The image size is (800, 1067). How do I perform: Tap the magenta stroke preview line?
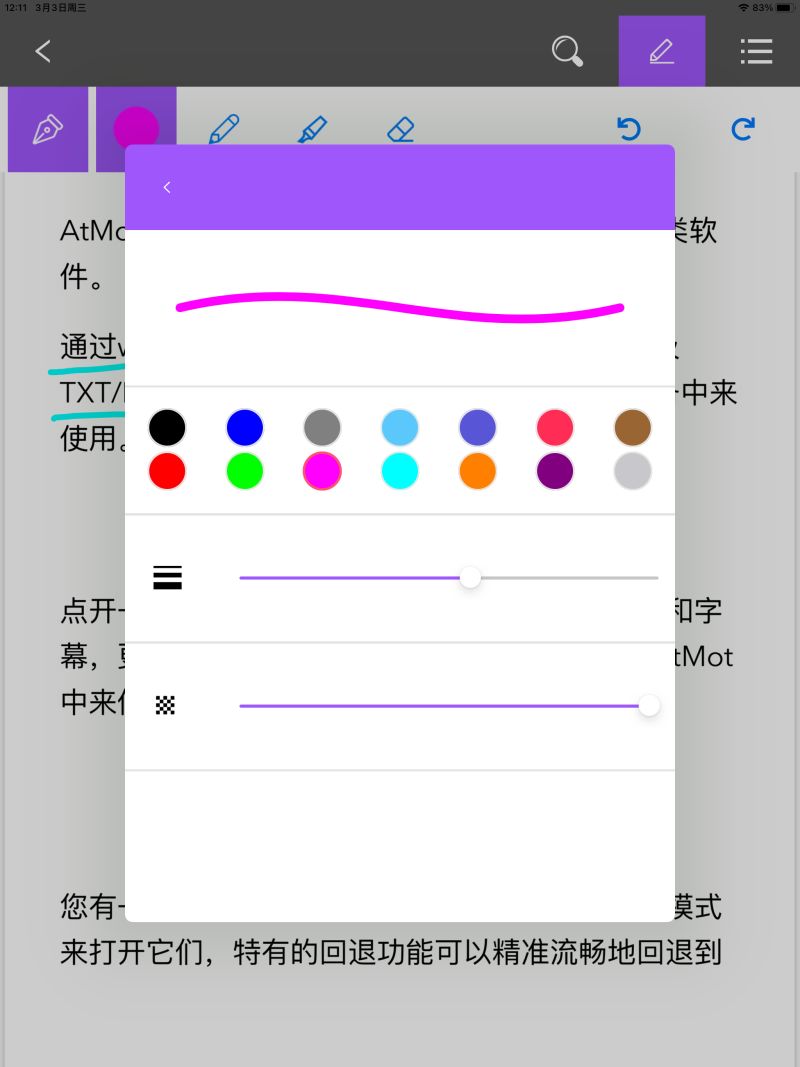coord(400,308)
